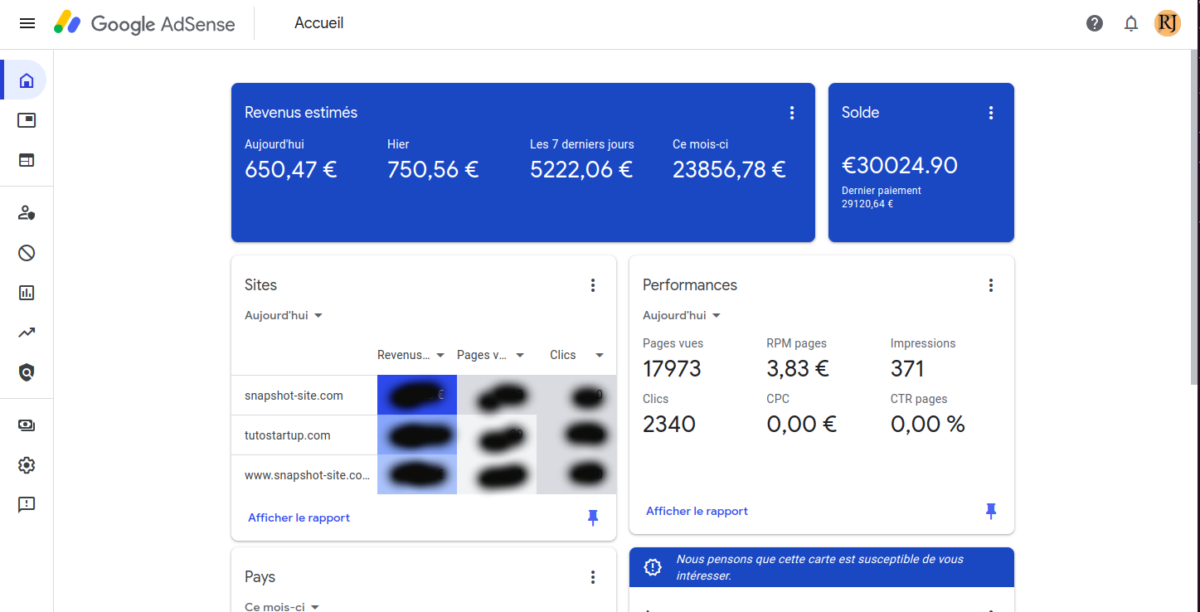Click the page vertical scrollbar

(x=1195, y=218)
